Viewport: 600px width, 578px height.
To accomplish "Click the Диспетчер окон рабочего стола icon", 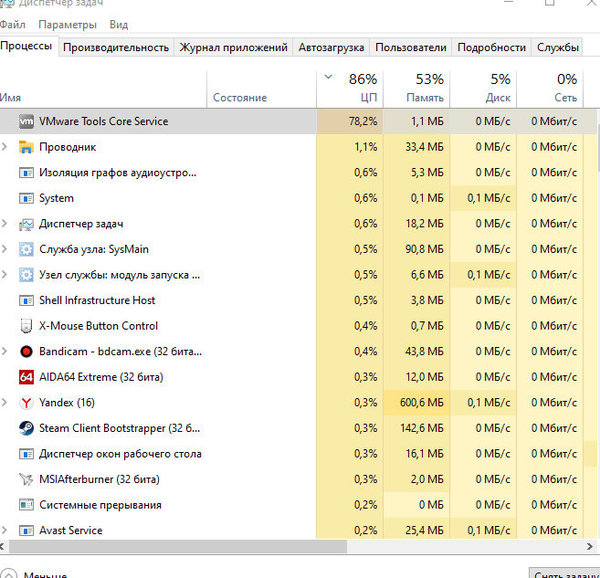I will coord(26,454).
